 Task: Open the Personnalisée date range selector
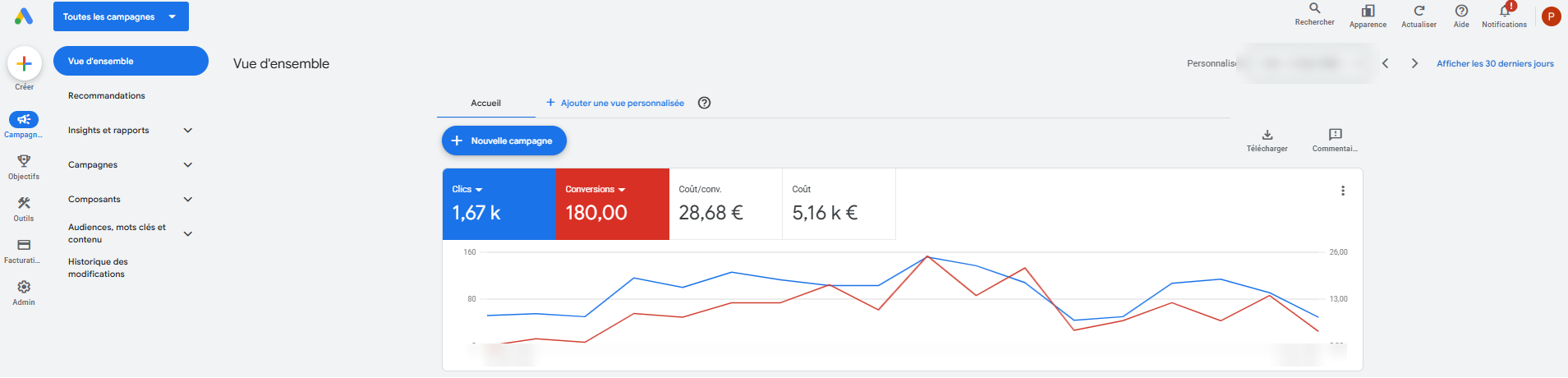1280,63
